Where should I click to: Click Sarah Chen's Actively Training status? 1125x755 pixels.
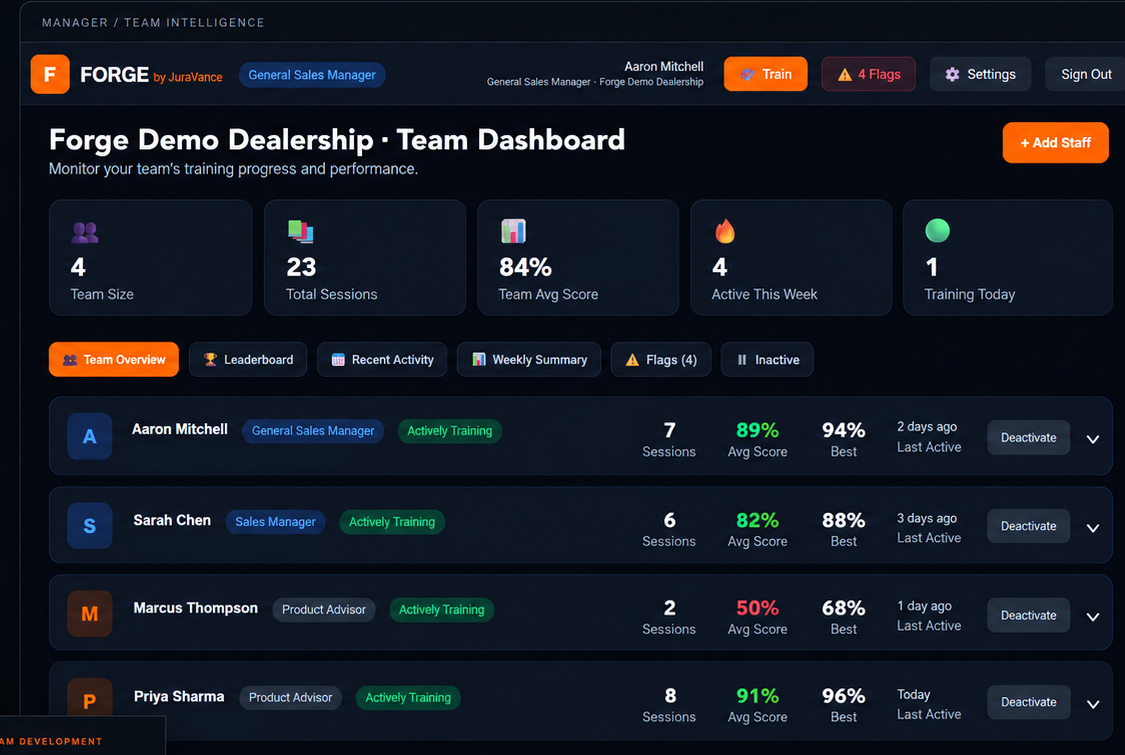pyautogui.click(x=392, y=522)
